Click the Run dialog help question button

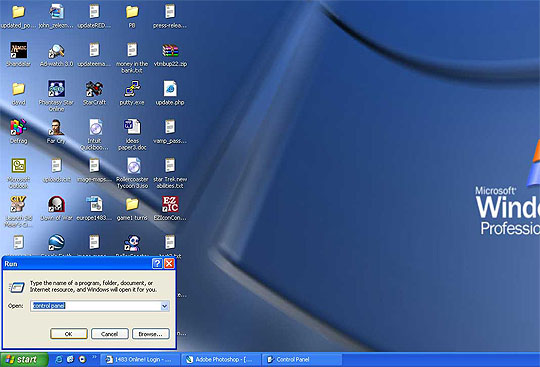[157, 264]
